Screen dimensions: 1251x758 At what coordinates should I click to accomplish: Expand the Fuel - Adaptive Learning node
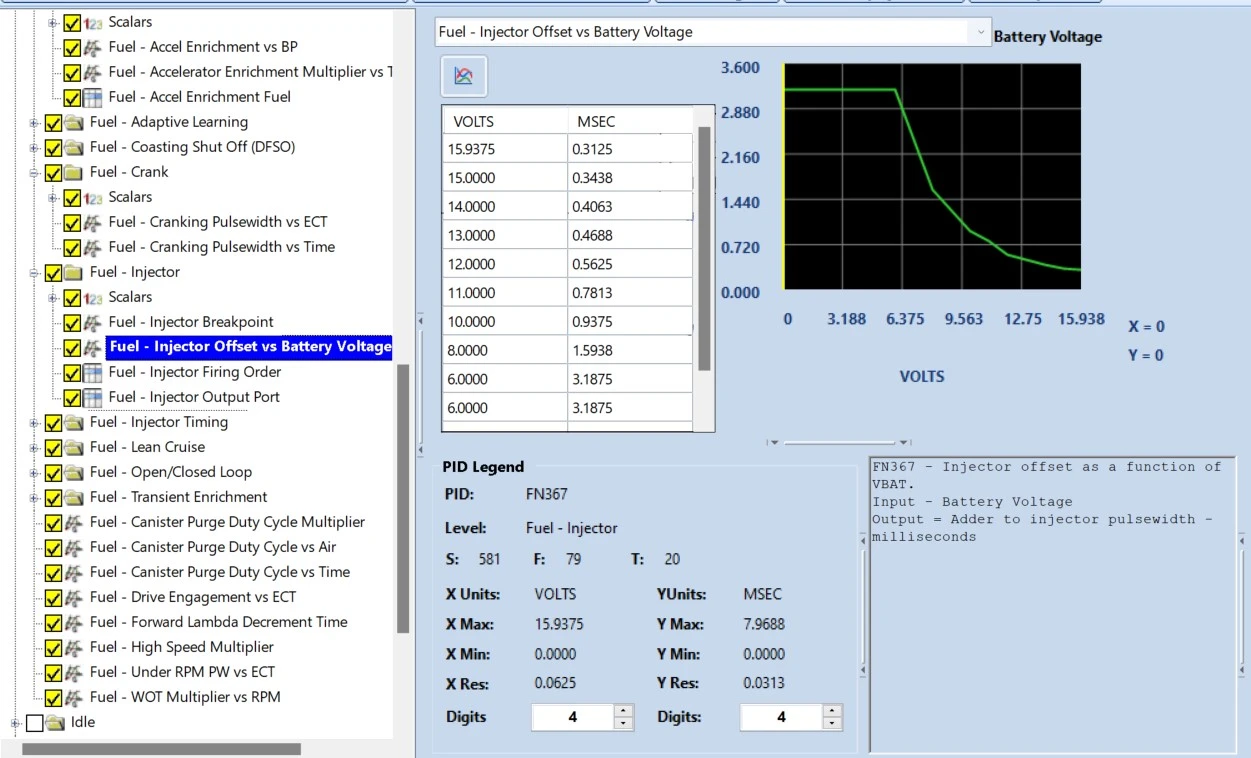point(34,122)
